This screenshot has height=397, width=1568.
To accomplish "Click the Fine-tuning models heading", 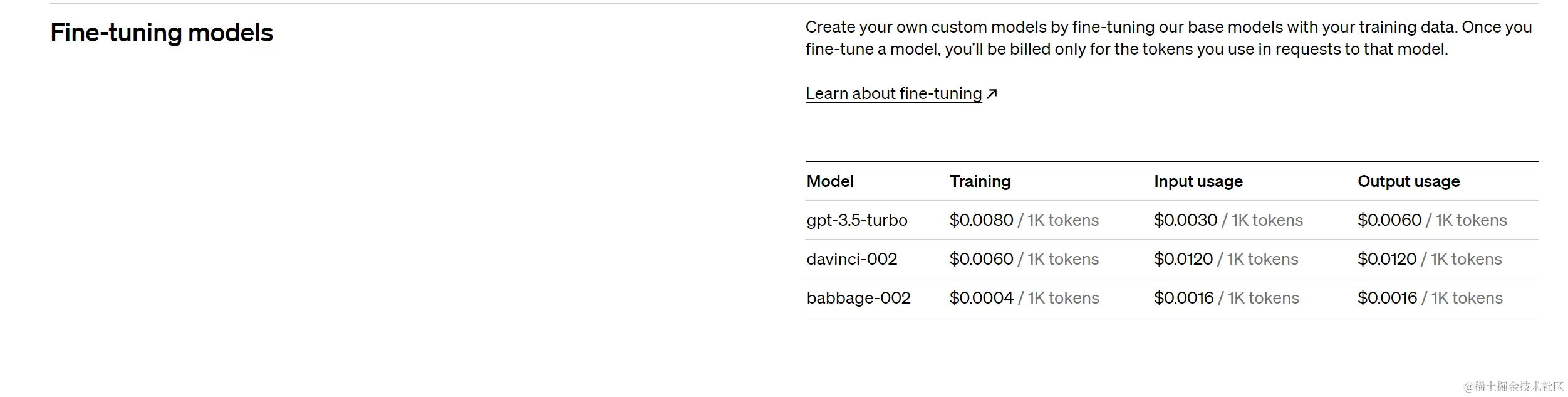I will [162, 33].
